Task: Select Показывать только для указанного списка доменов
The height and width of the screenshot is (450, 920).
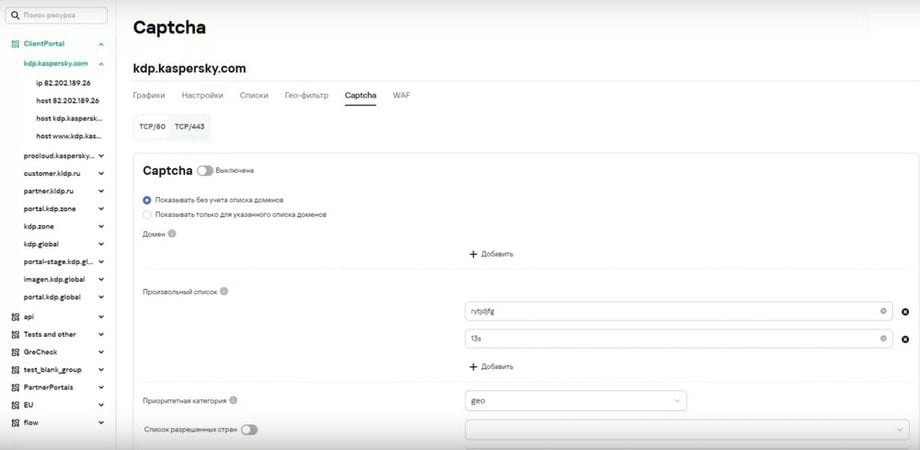Action: [147, 215]
